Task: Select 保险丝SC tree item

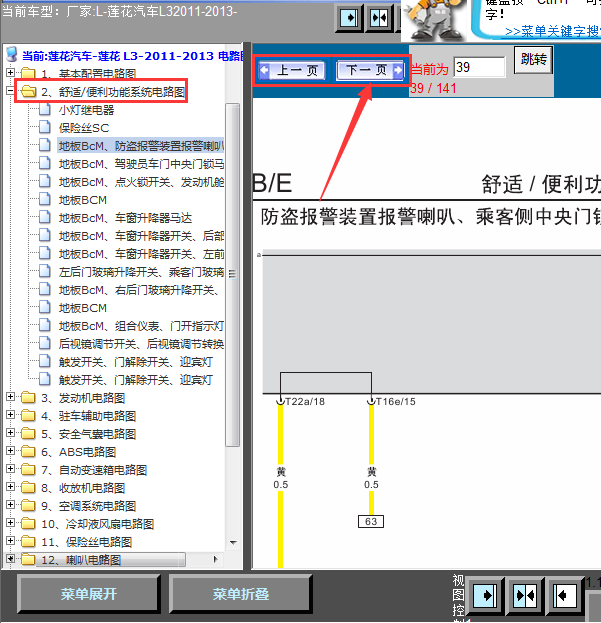Action: pyautogui.click(x=83, y=128)
